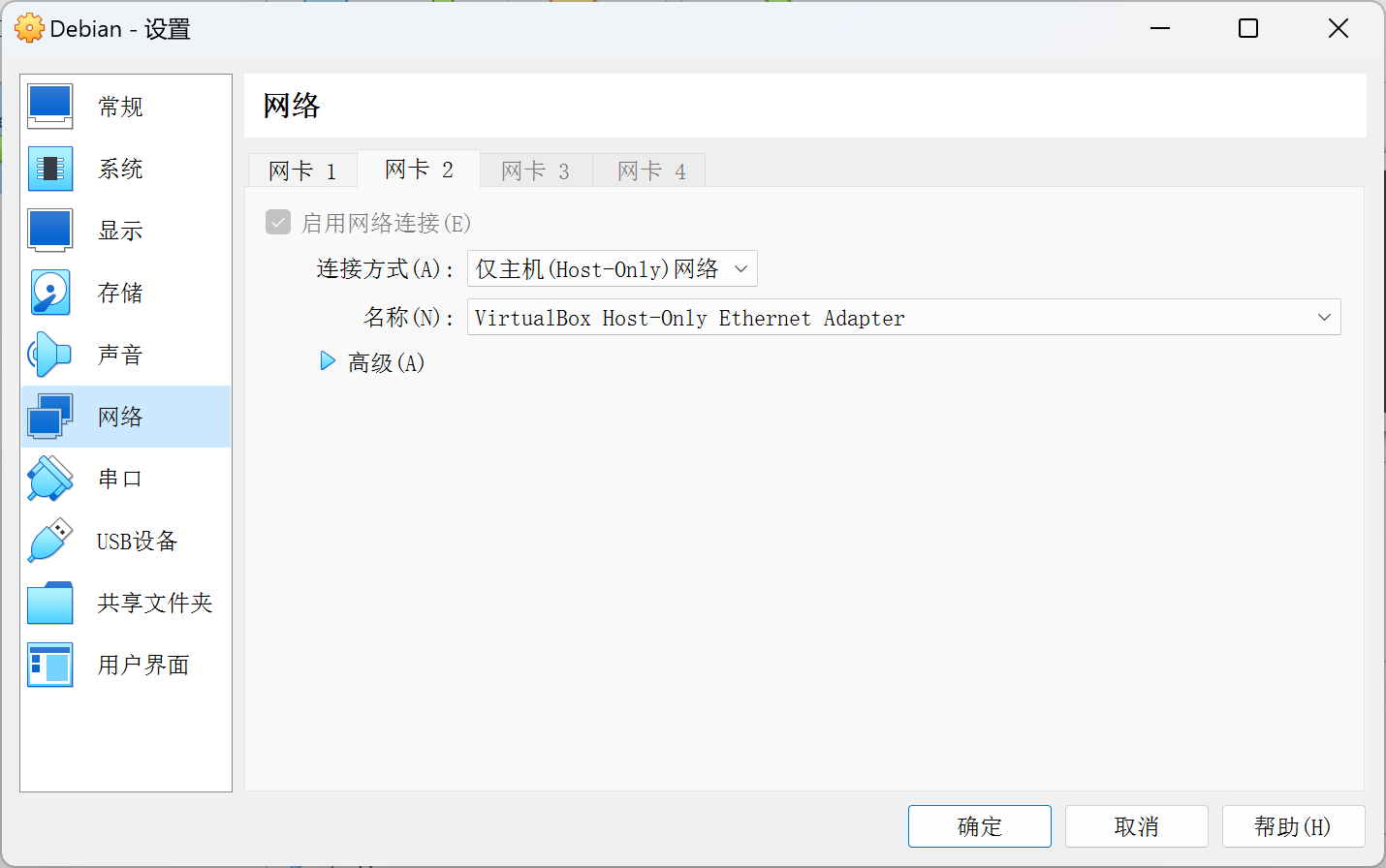Click the 取消 button

(x=1137, y=826)
